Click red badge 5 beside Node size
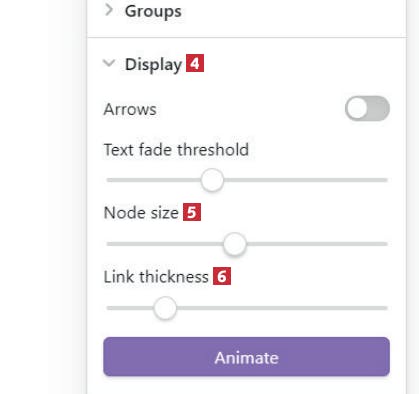 point(192,212)
